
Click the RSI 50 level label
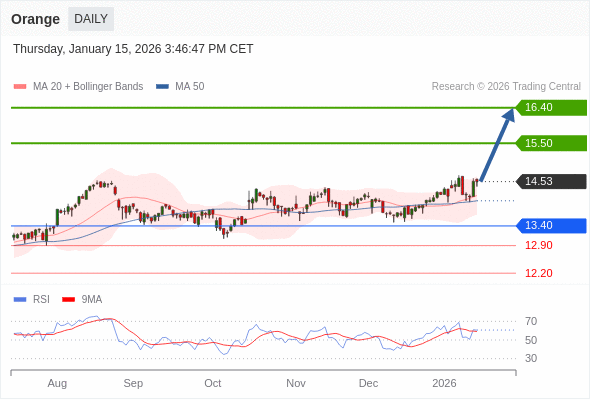[x=531, y=340]
